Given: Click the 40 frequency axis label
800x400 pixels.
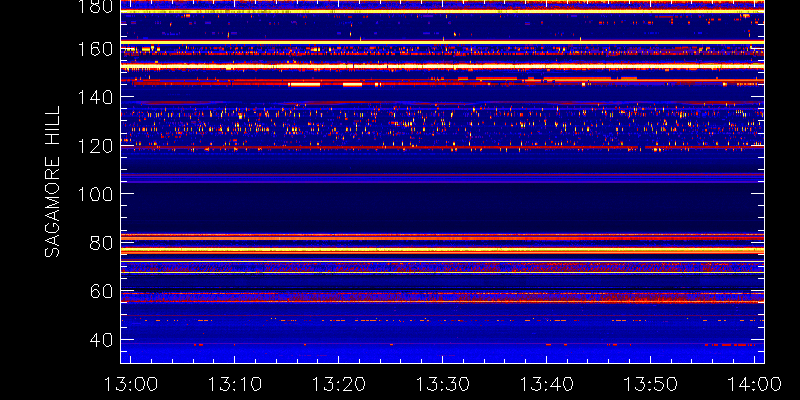Looking at the screenshot, I should (x=102, y=340).
